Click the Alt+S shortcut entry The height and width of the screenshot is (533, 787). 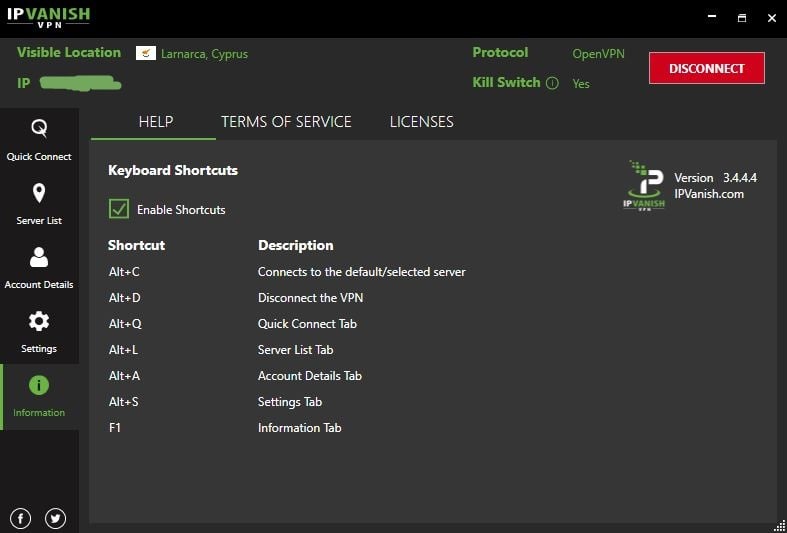click(x=123, y=402)
